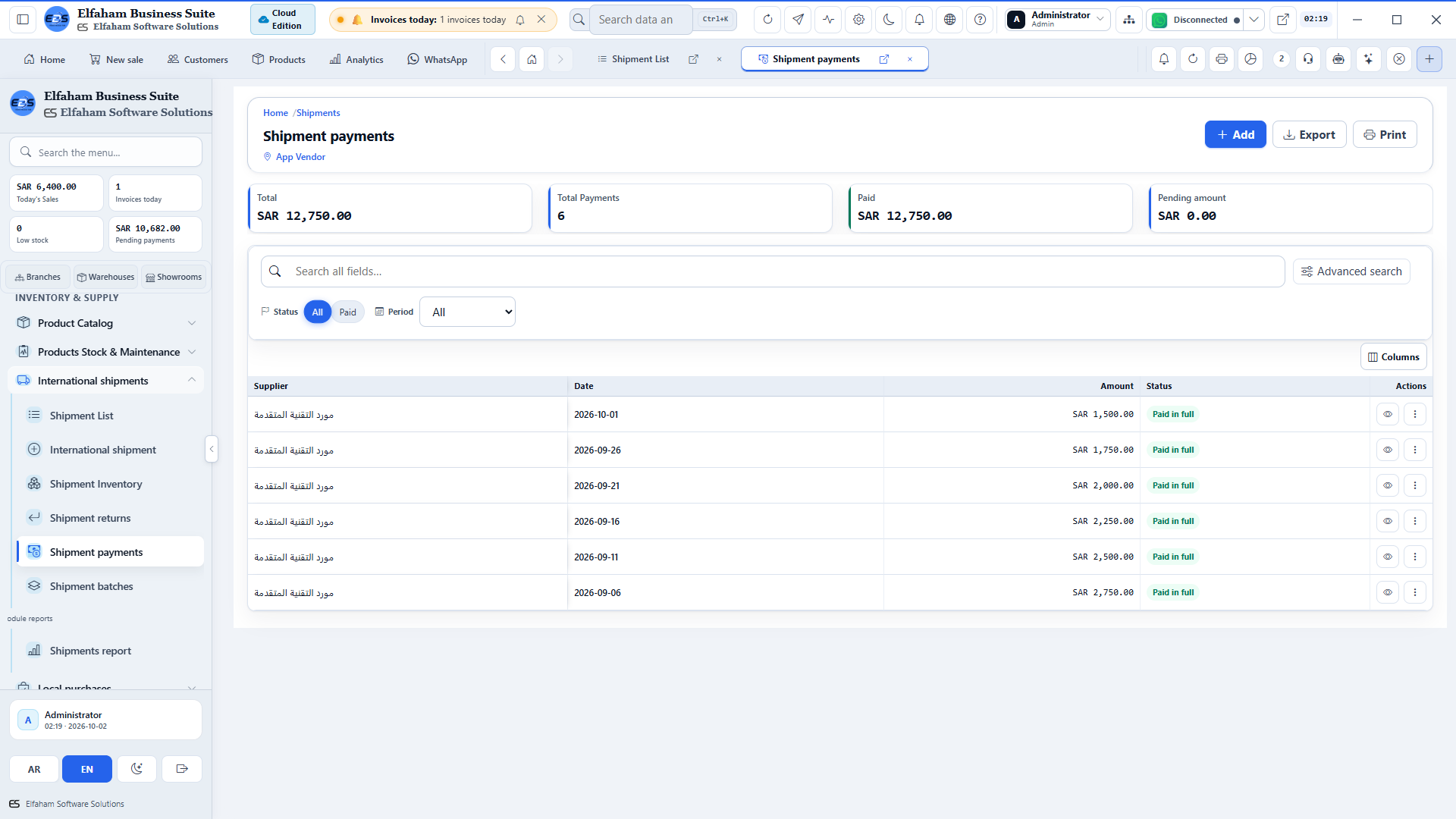Screen dimensions: 1456x819
Task: Open the paper plane send icon
Action: (x=798, y=20)
